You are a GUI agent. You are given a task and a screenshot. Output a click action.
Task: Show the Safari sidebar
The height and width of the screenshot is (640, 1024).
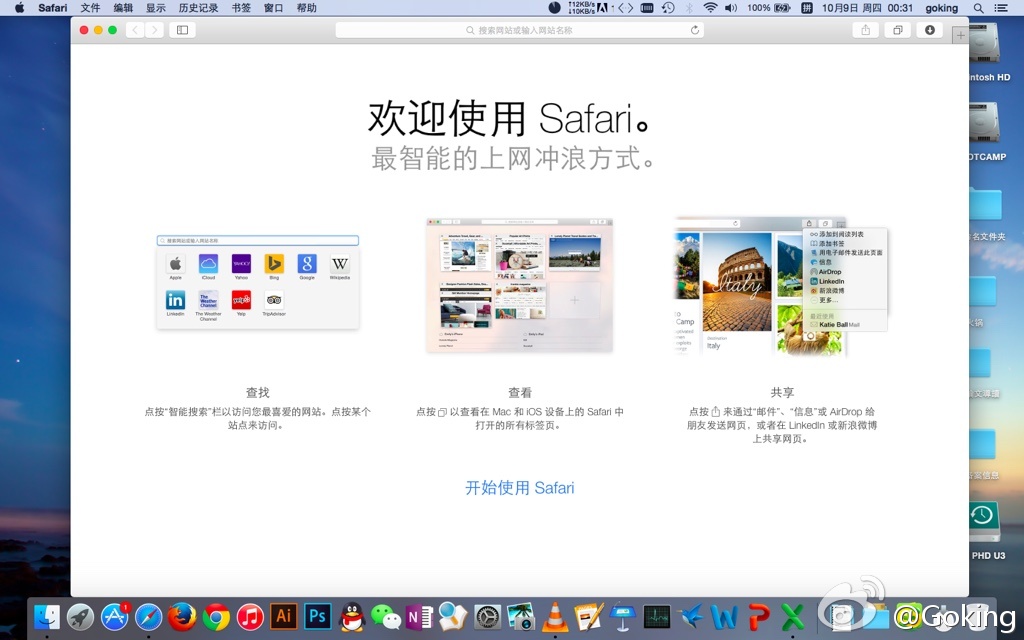182,30
